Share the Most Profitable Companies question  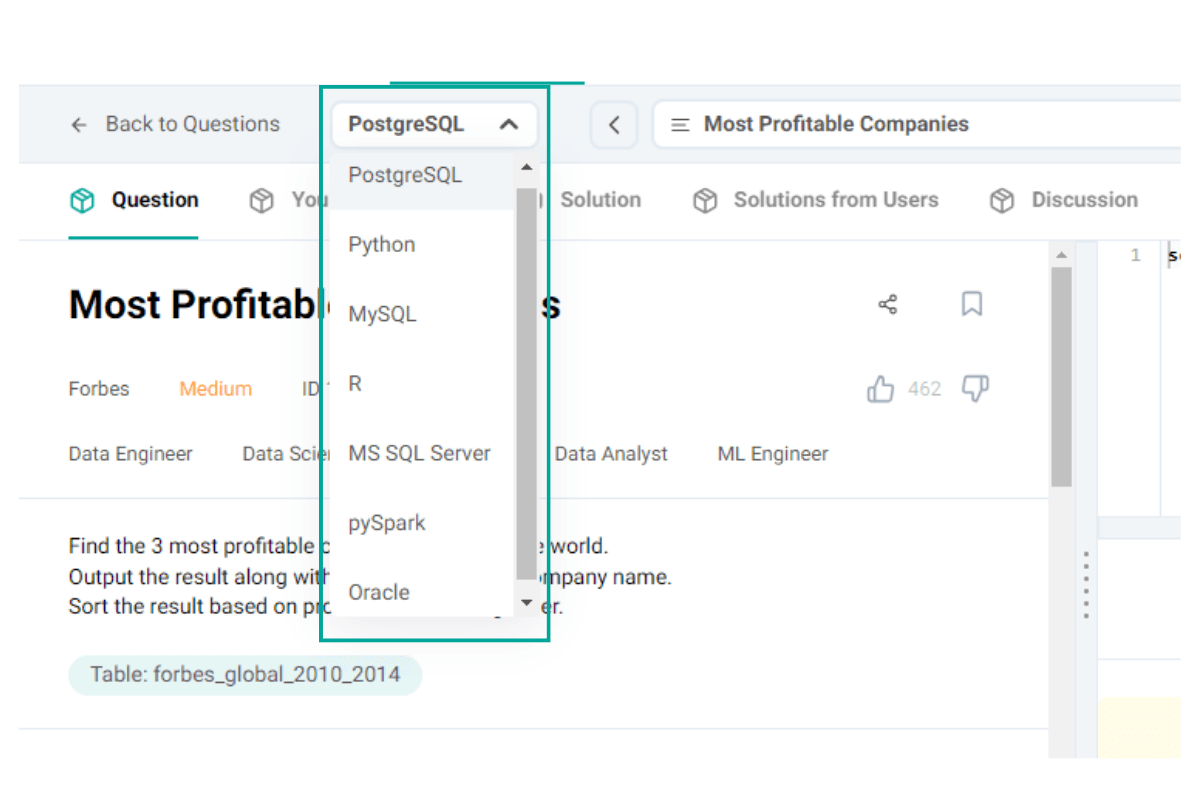887,304
